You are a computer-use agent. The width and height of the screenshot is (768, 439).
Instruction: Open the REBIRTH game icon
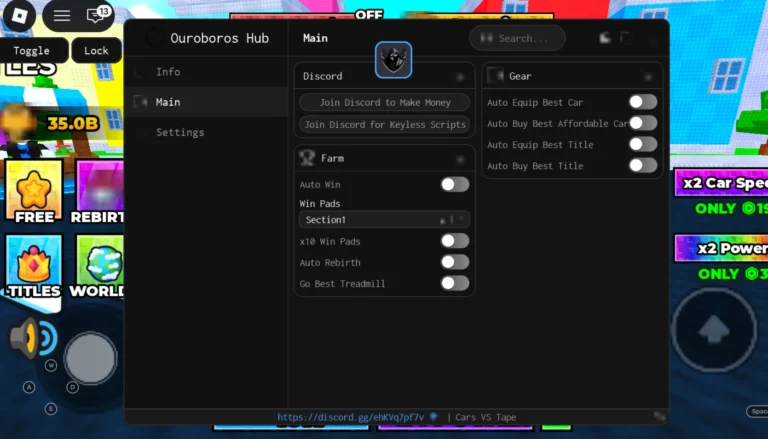click(100, 191)
